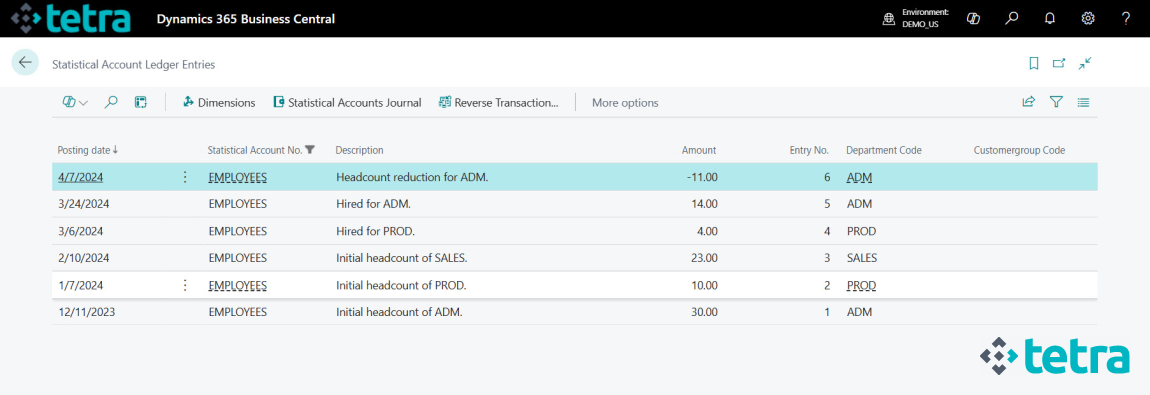
Task: Go back using the arrow button
Action: (25, 63)
